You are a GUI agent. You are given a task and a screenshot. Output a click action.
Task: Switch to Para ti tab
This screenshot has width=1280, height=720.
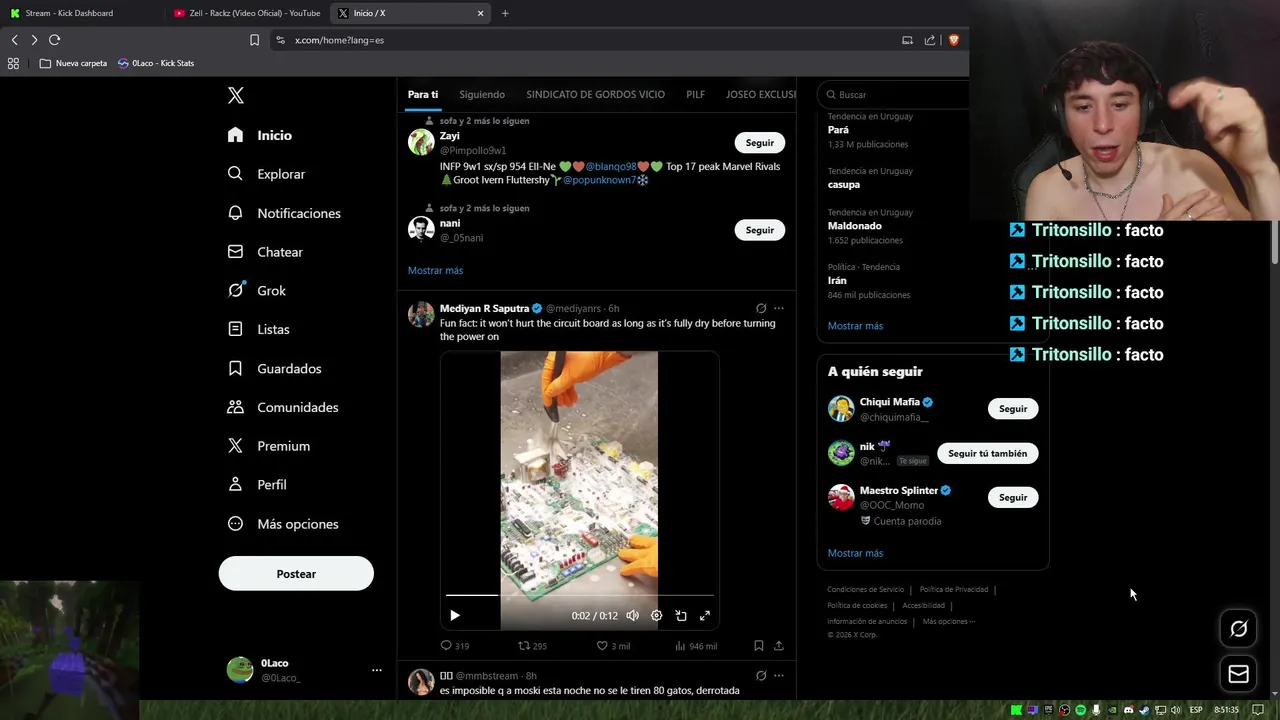(x=423, y=94)
